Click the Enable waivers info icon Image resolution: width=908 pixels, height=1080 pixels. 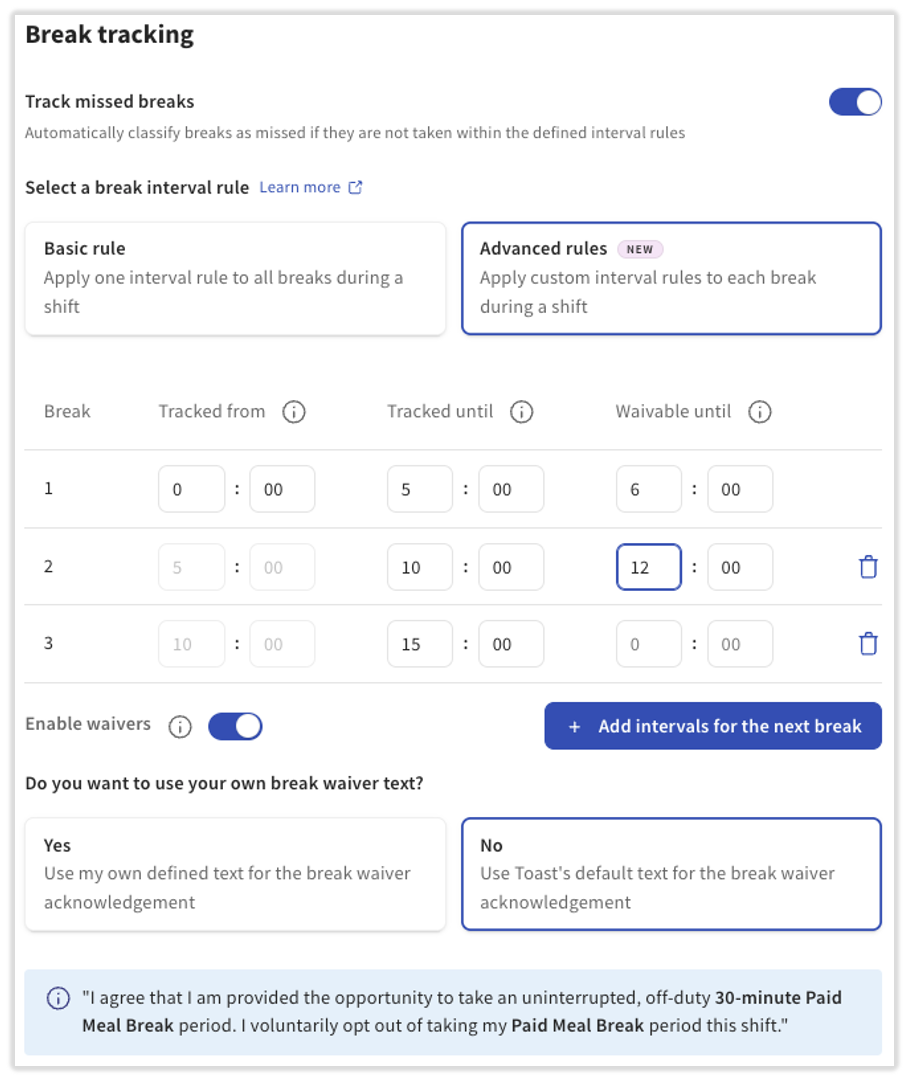(x=180, y=726)
